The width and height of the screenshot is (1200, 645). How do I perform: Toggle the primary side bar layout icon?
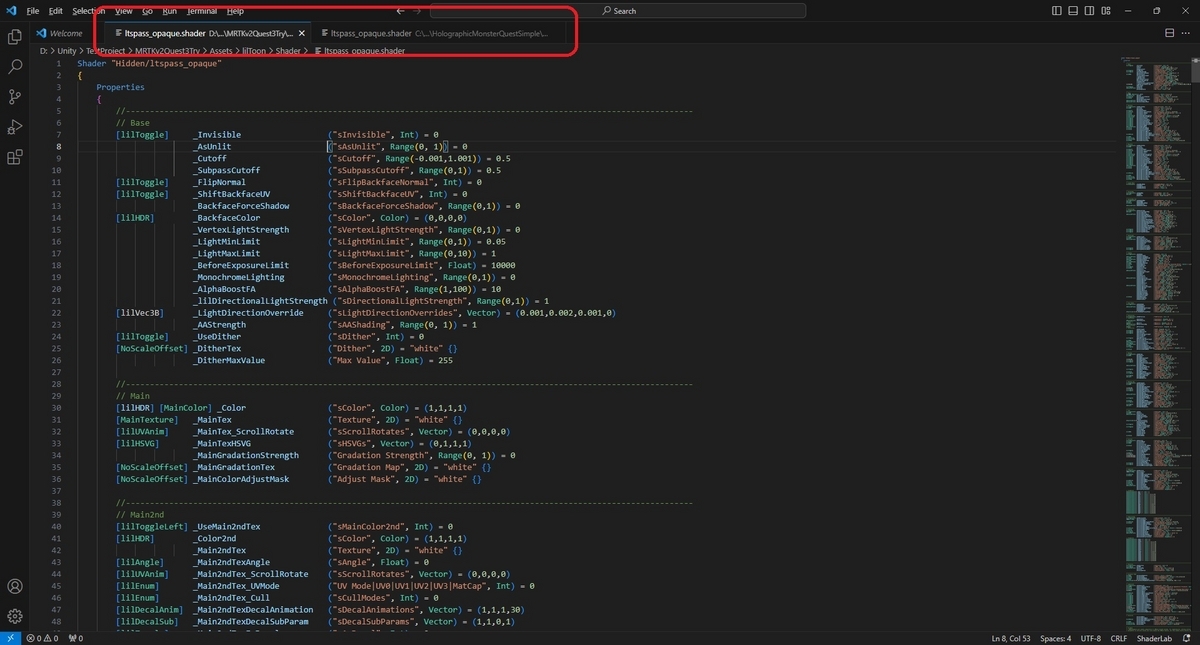[x=1057, y=10]
